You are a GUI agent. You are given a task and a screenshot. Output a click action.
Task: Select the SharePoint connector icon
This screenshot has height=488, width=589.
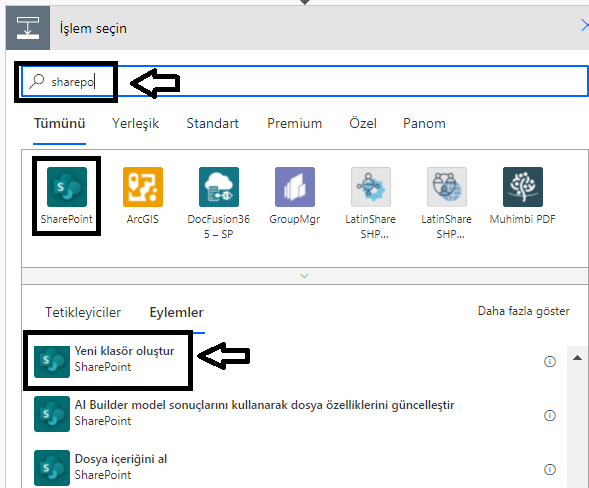[67, 187]
